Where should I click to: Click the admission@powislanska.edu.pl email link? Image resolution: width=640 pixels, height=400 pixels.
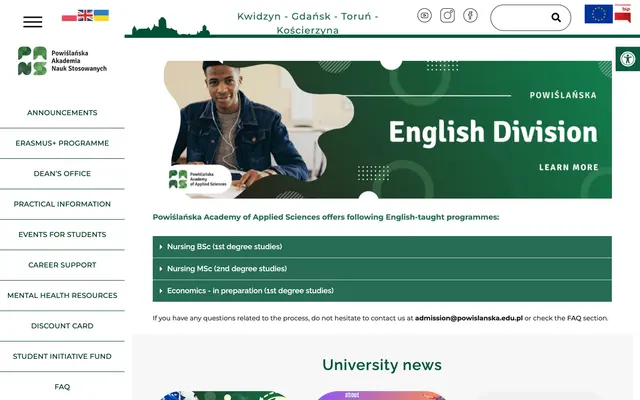469,318
